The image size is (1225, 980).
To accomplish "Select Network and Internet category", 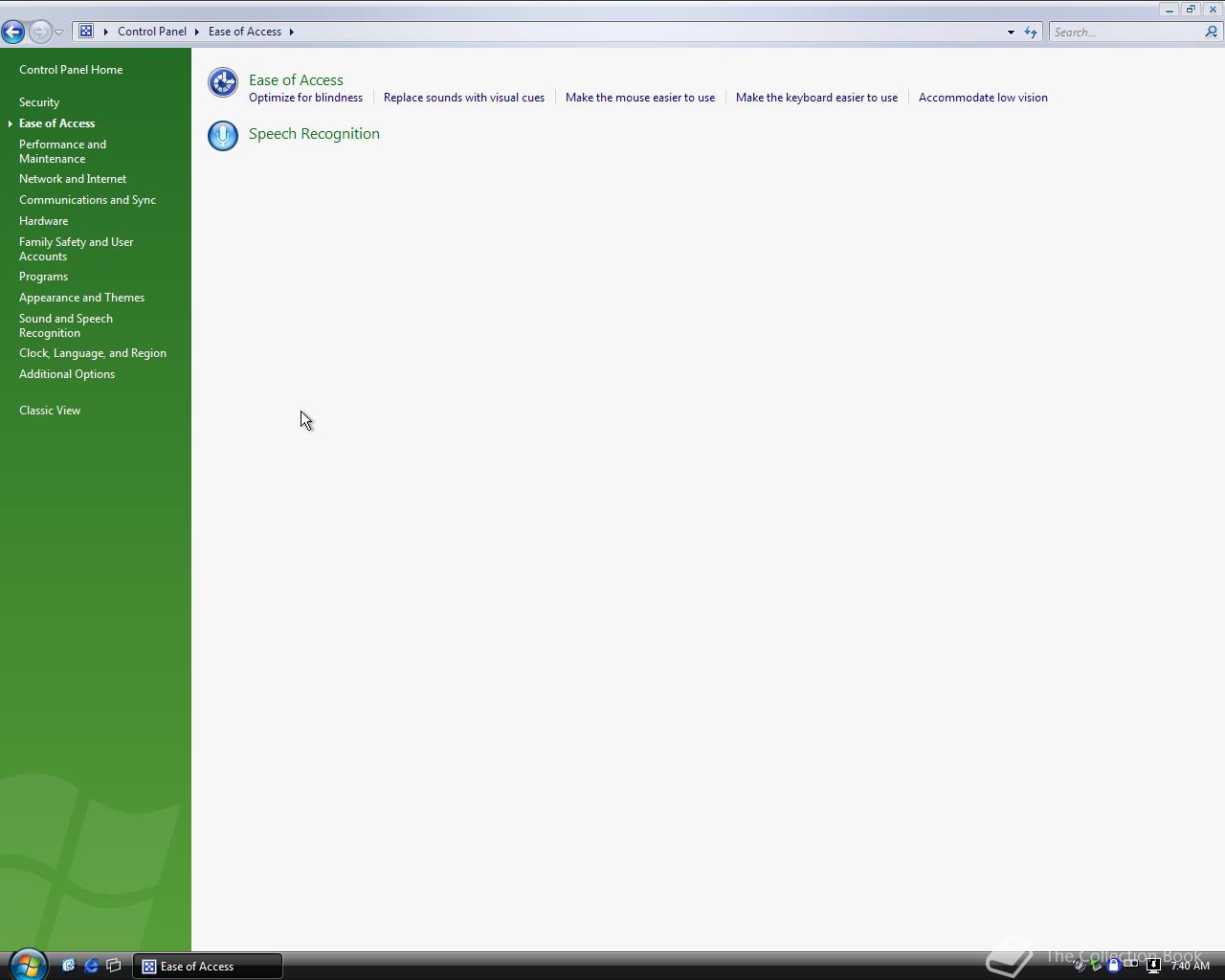I will [73, 179].
